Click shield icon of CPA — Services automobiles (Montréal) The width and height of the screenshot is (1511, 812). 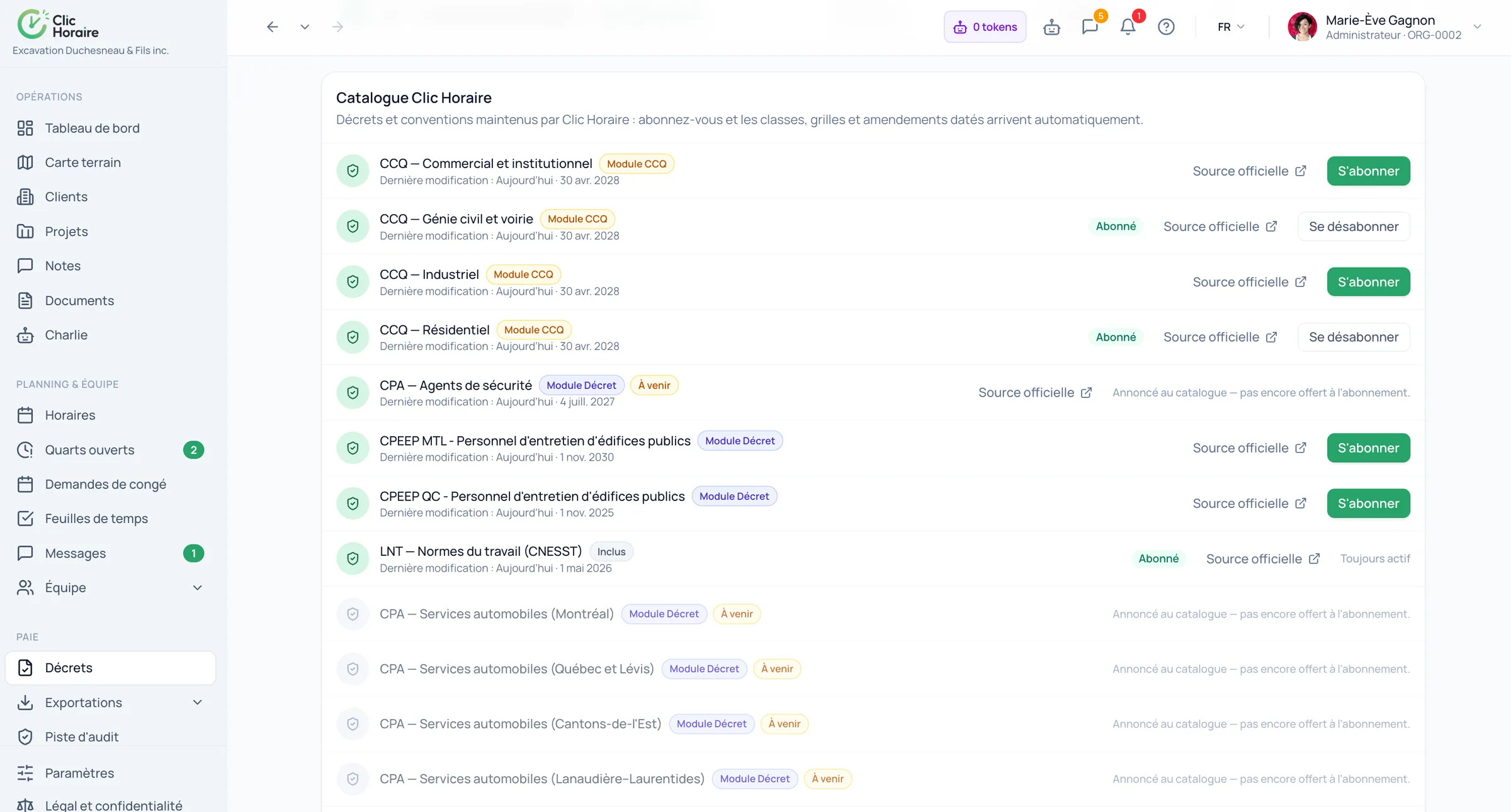coord(353,614)
